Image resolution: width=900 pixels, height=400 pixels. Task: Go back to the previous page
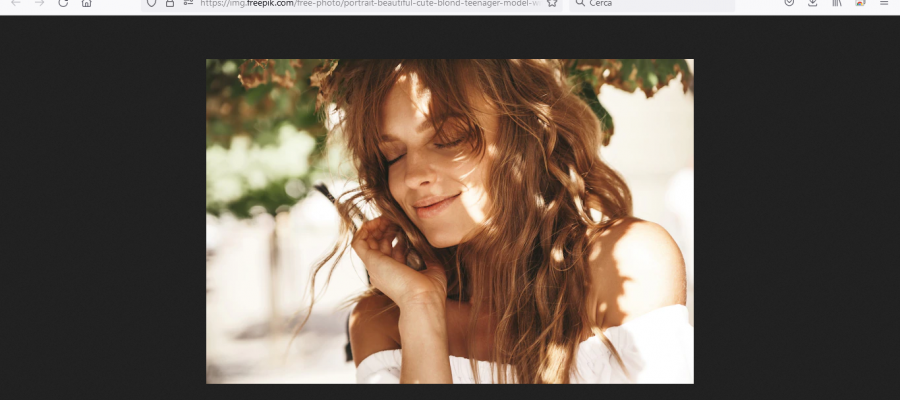click(15, 3)
